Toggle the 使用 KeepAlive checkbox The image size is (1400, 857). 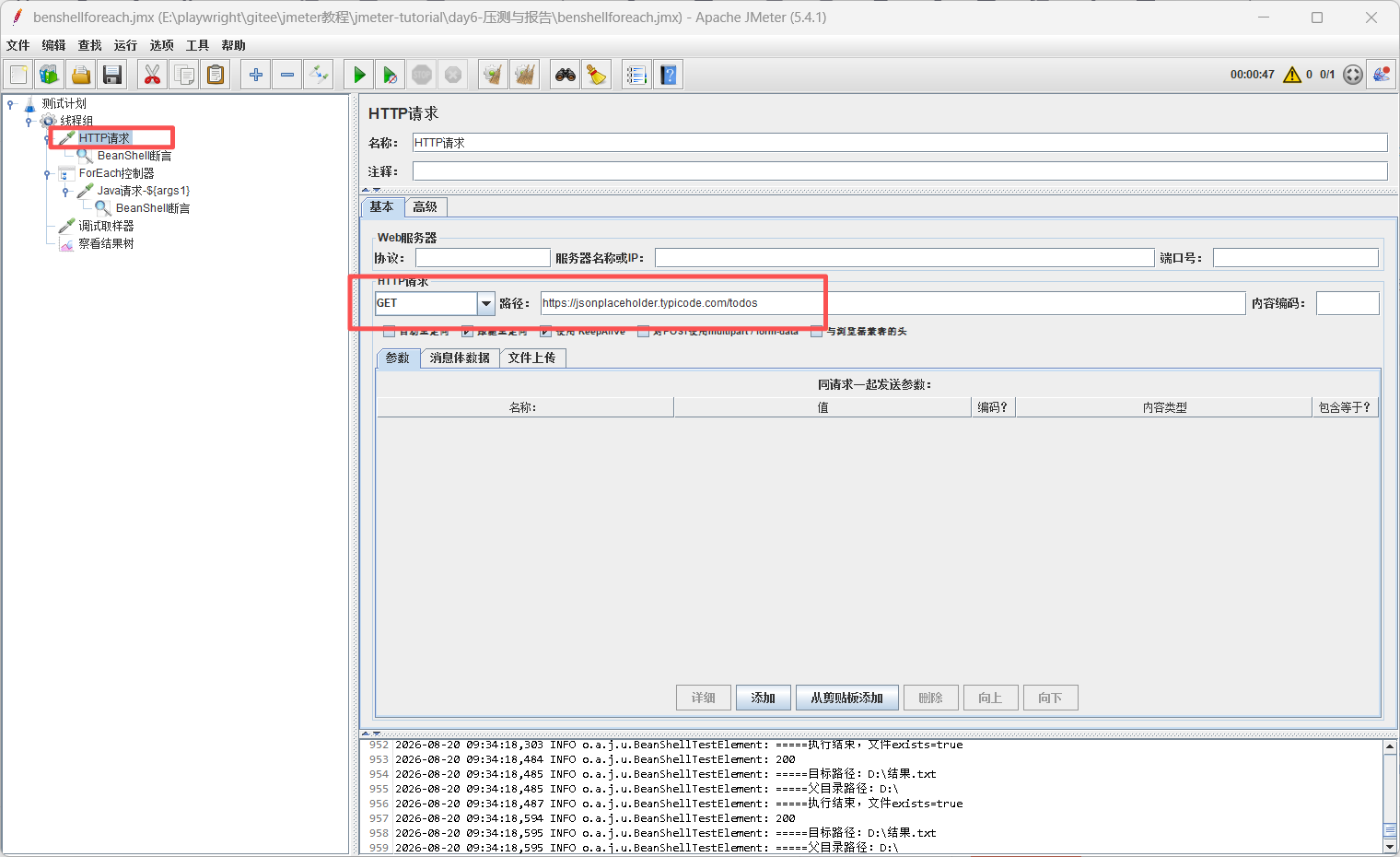[545, 331]
